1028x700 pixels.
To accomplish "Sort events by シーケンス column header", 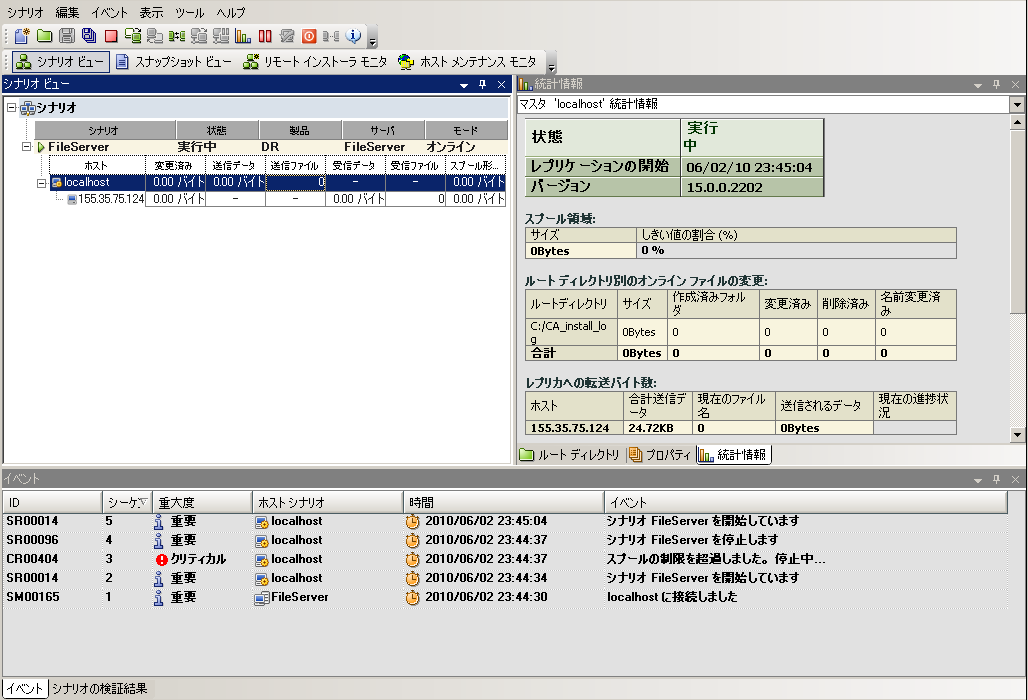I will (x=127, y=503).
